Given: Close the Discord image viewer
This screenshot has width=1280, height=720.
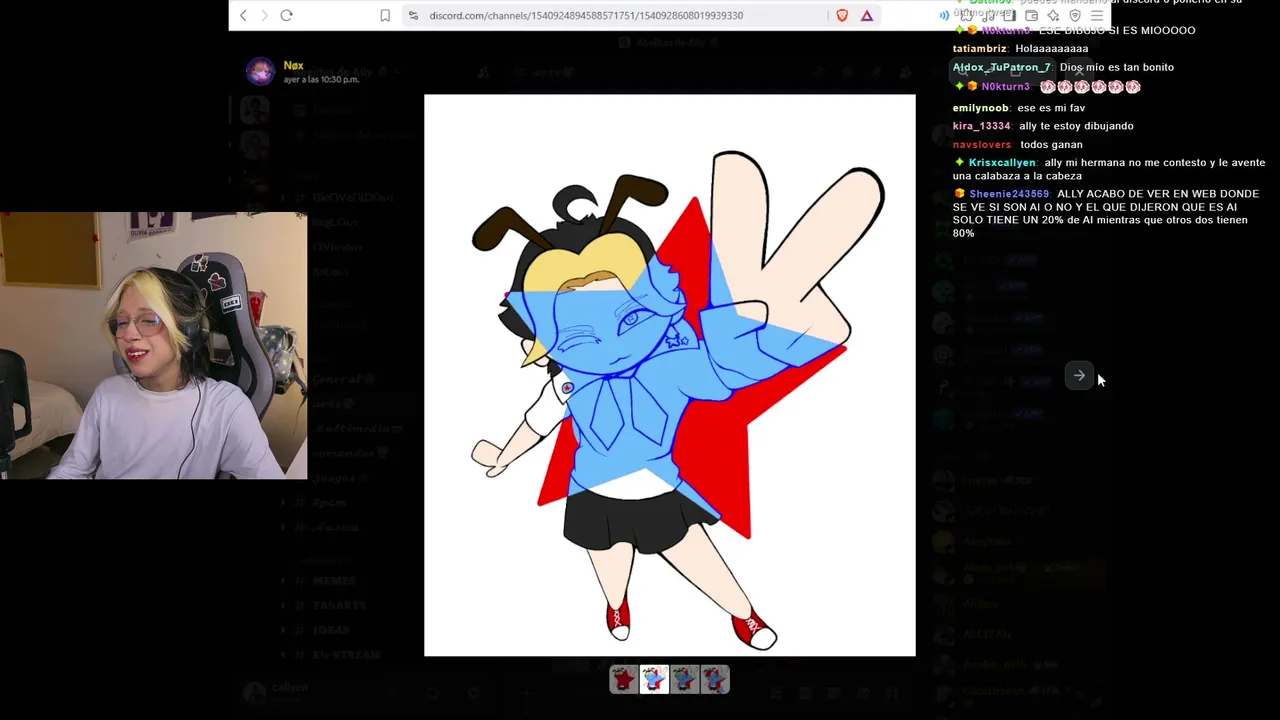Looking at the screenshot, I should 1079,72.
